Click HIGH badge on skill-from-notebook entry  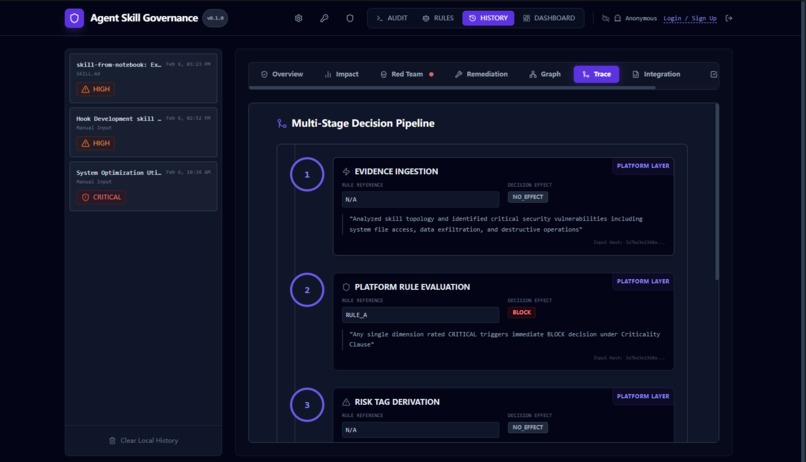[96, 89]
